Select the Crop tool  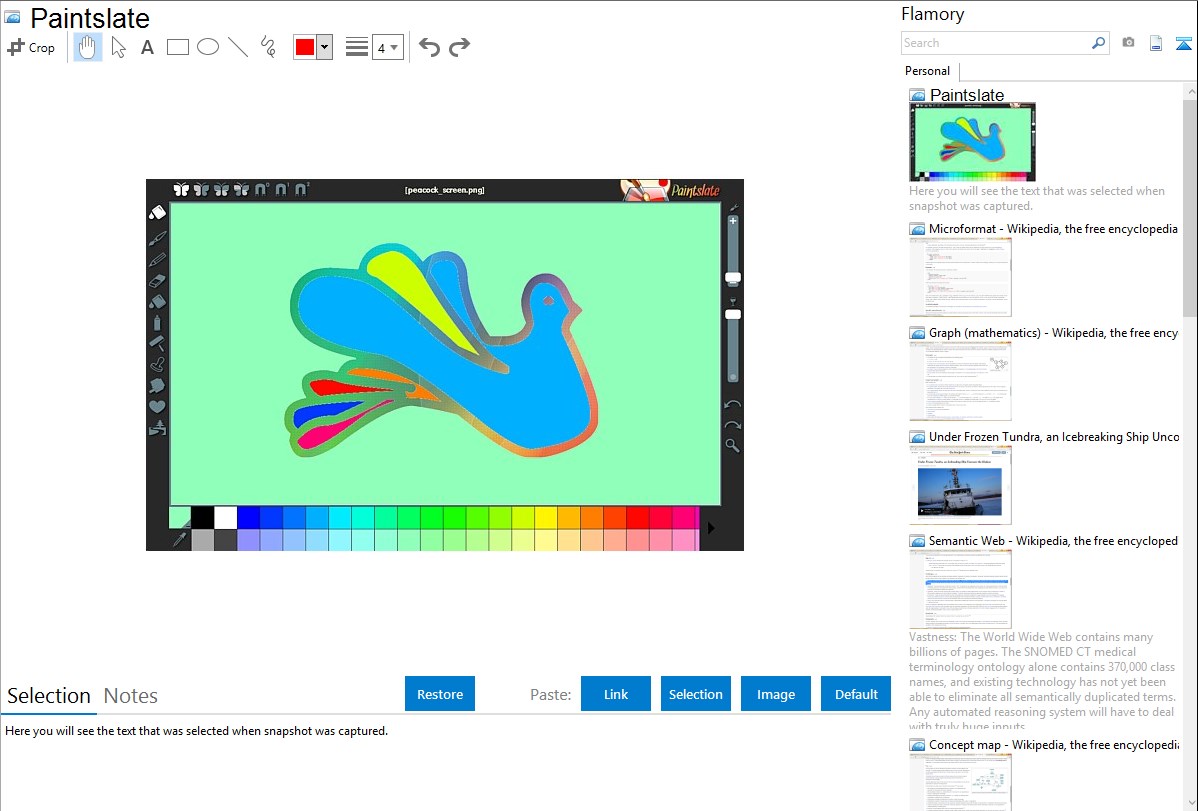(x=31, y=47)
